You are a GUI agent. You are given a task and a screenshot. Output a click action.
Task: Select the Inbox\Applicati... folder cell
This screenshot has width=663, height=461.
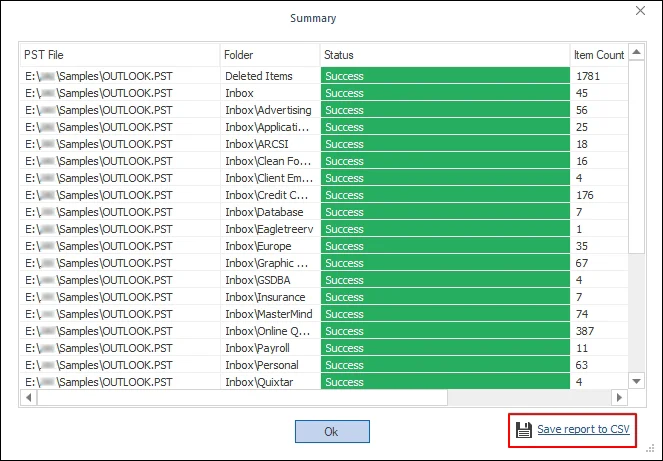270,127
